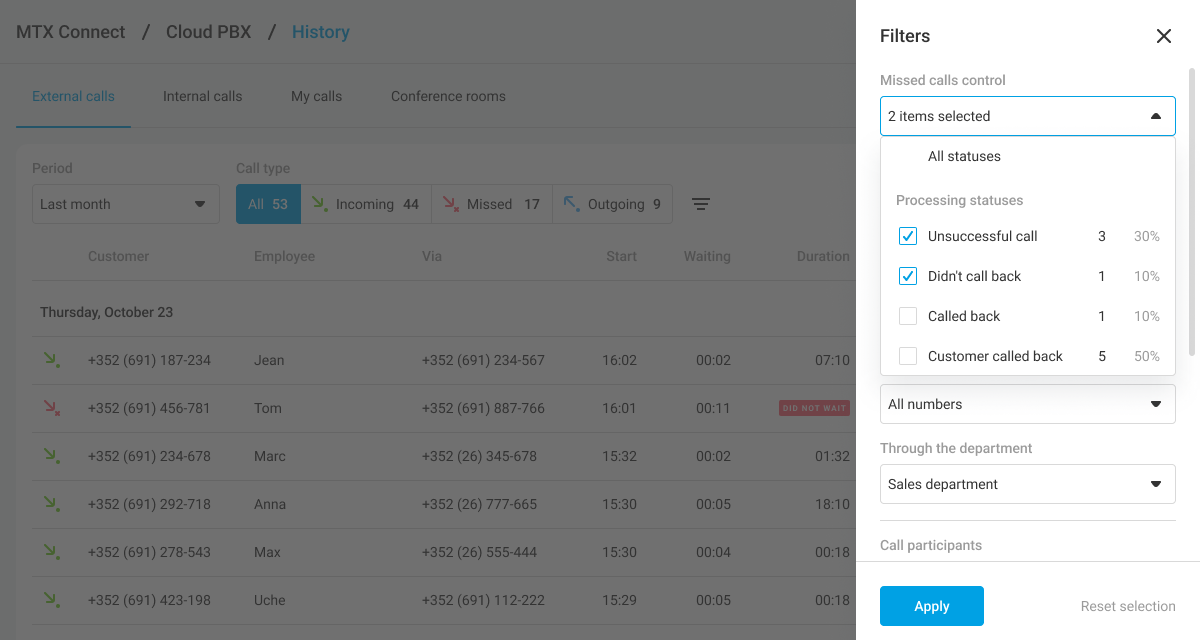The image size is (1200, 640).
Task: Click the Reset selection link
Action: coord(1127,606)
